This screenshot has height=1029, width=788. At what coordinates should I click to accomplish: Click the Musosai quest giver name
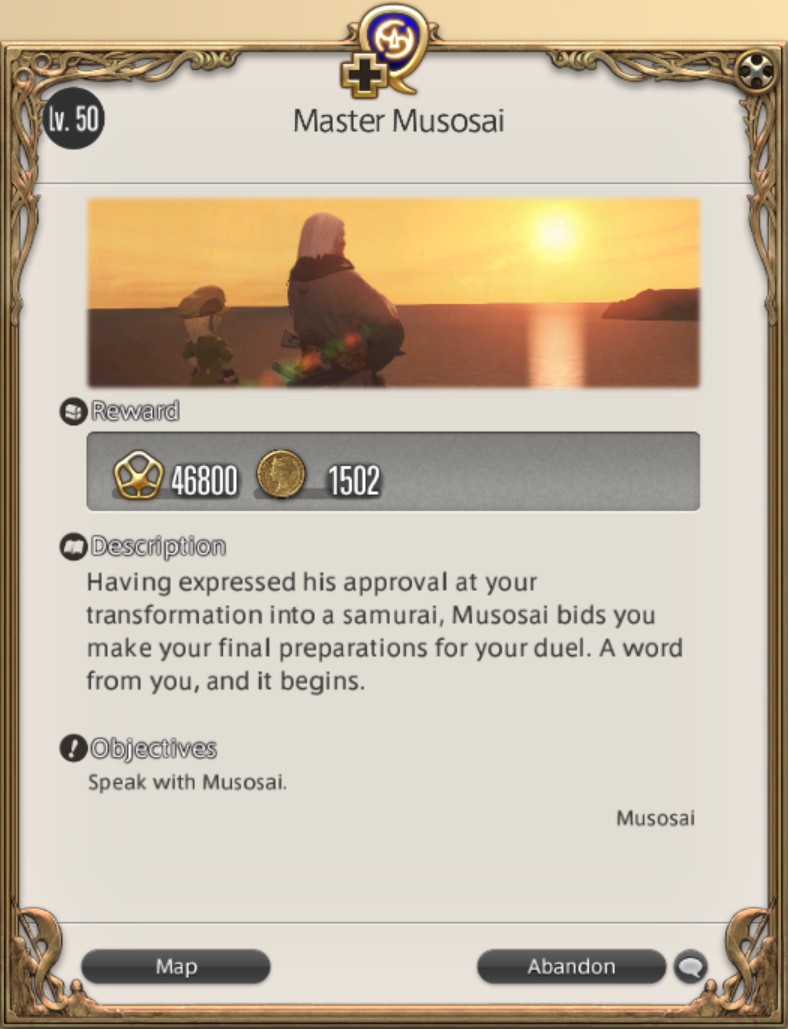tap(655, 818)
